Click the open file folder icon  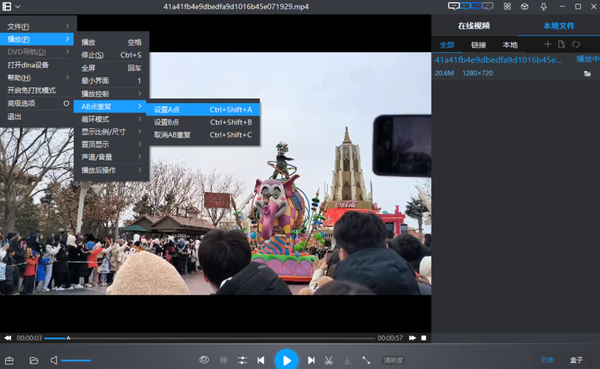pos(34,361)
